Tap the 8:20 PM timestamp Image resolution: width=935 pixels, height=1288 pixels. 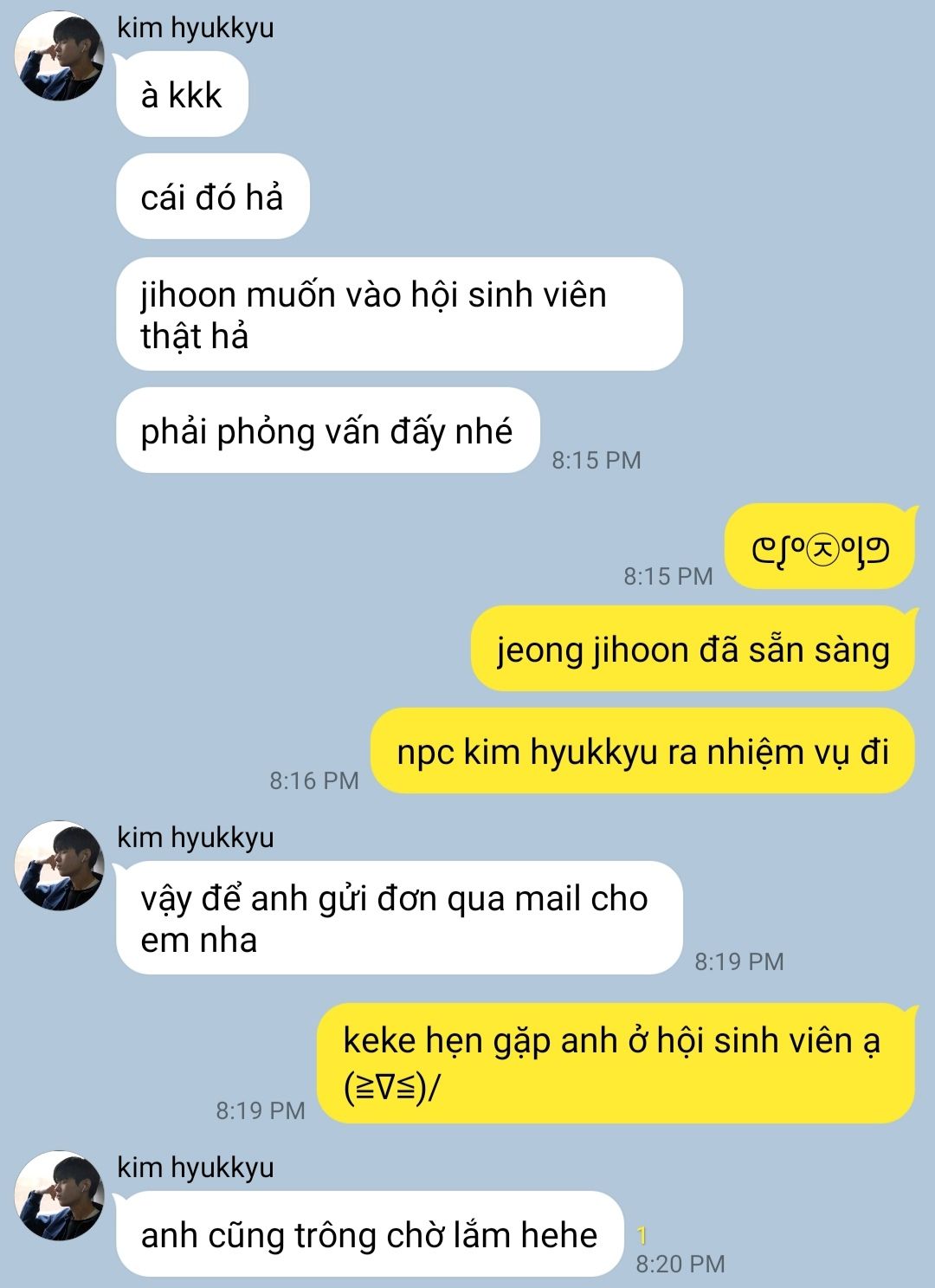point(680,1264)
